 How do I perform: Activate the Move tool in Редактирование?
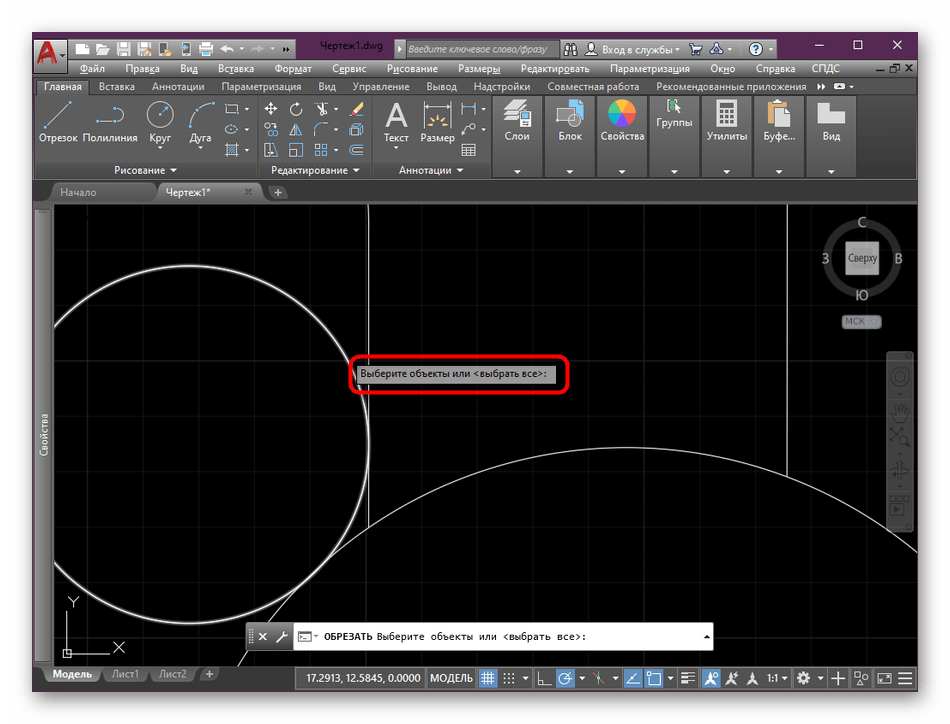pos(271,109)
